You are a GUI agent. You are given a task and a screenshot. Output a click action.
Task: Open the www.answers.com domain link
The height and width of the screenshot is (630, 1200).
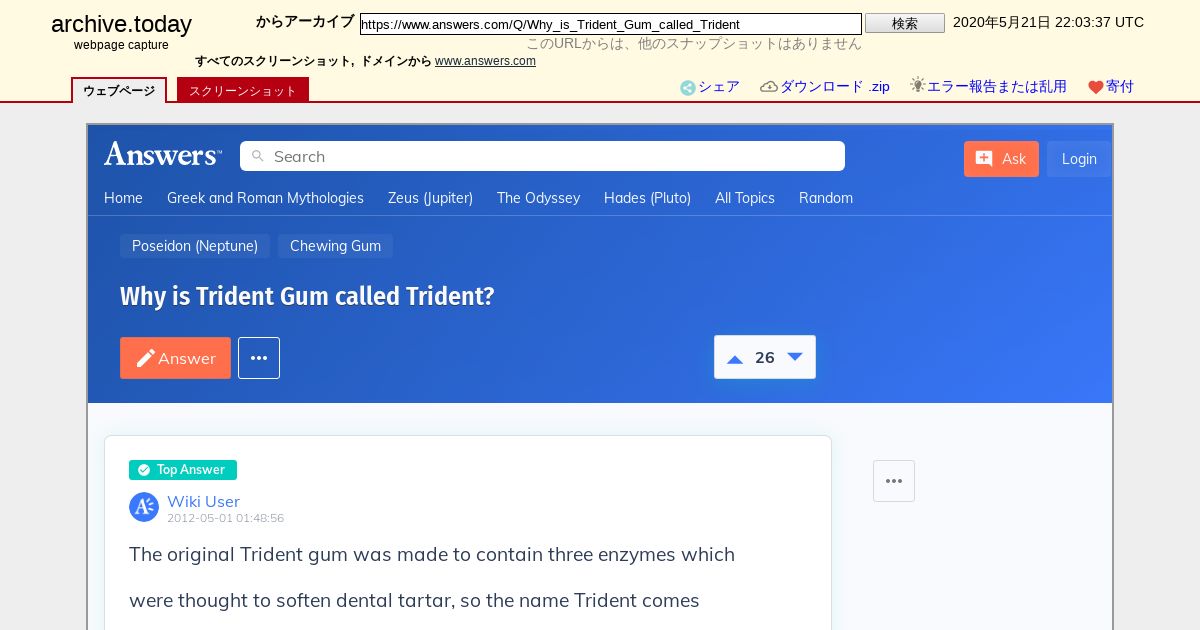[485, 61]
